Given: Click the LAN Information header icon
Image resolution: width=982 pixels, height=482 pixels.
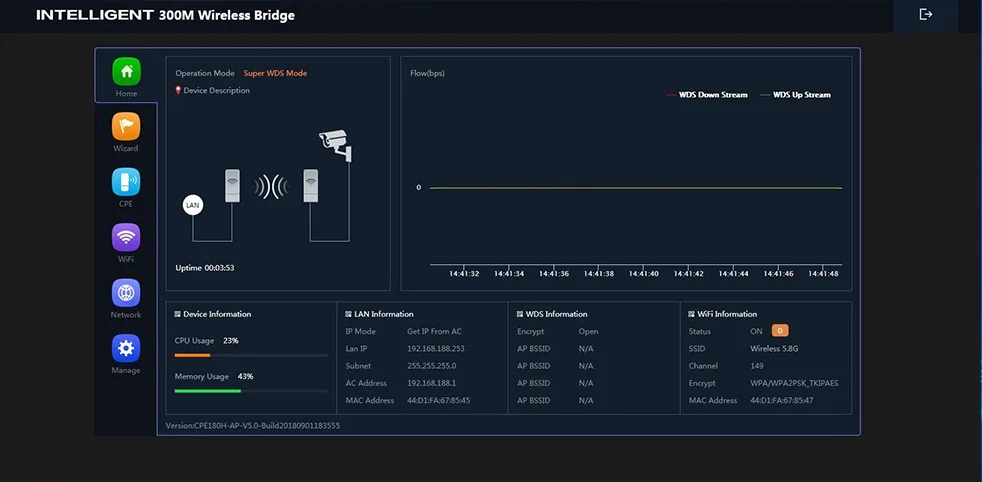Looking at the screenshot, I should coord(349,314).
